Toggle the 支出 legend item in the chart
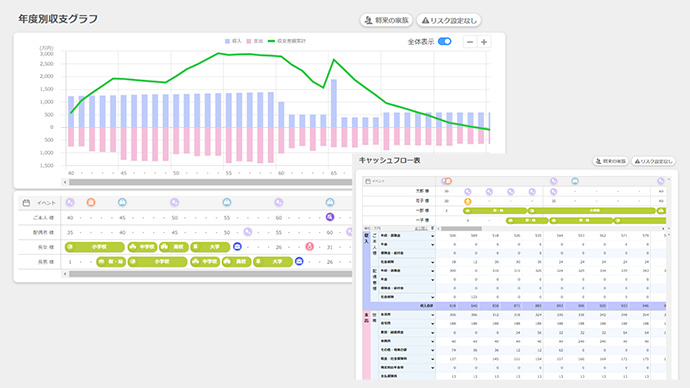Screen dimensions: 690x388 (254, 41)
